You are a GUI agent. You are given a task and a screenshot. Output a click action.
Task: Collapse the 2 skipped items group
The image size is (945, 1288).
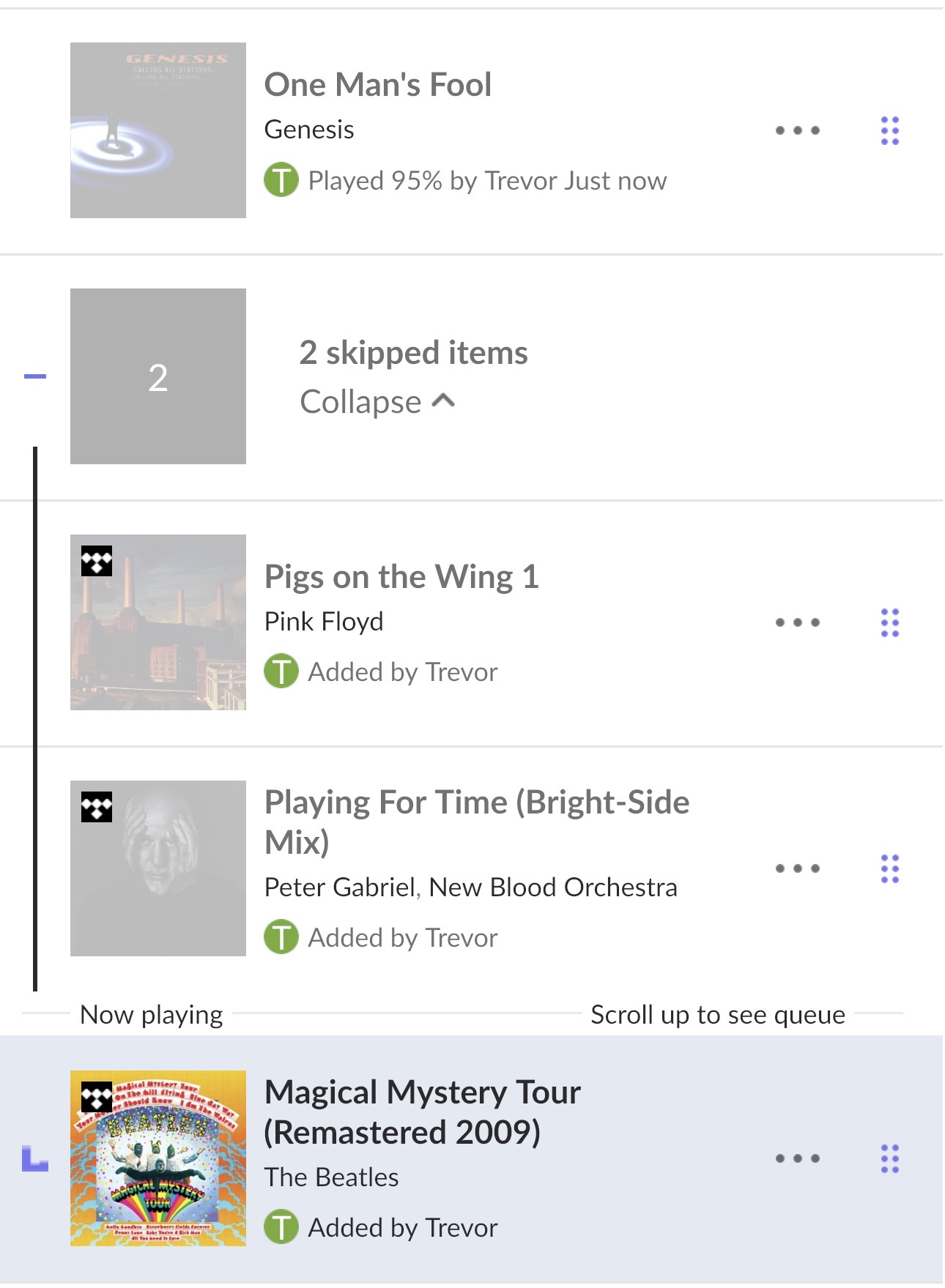360,402
